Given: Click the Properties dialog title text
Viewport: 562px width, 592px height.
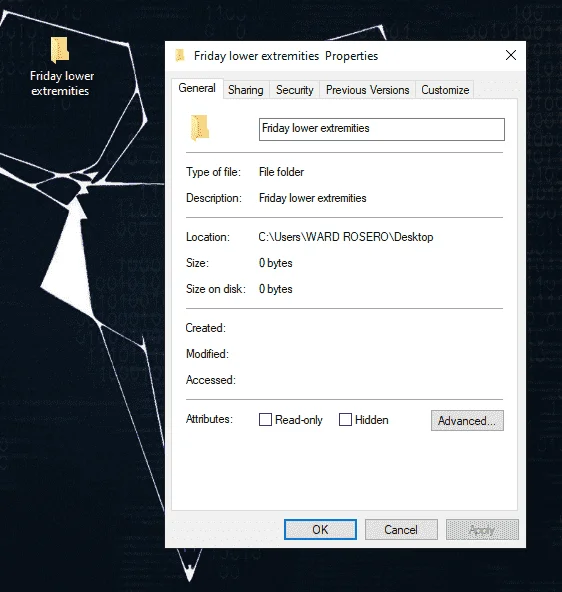Looking at the screenshot, I should coord(286,56).
